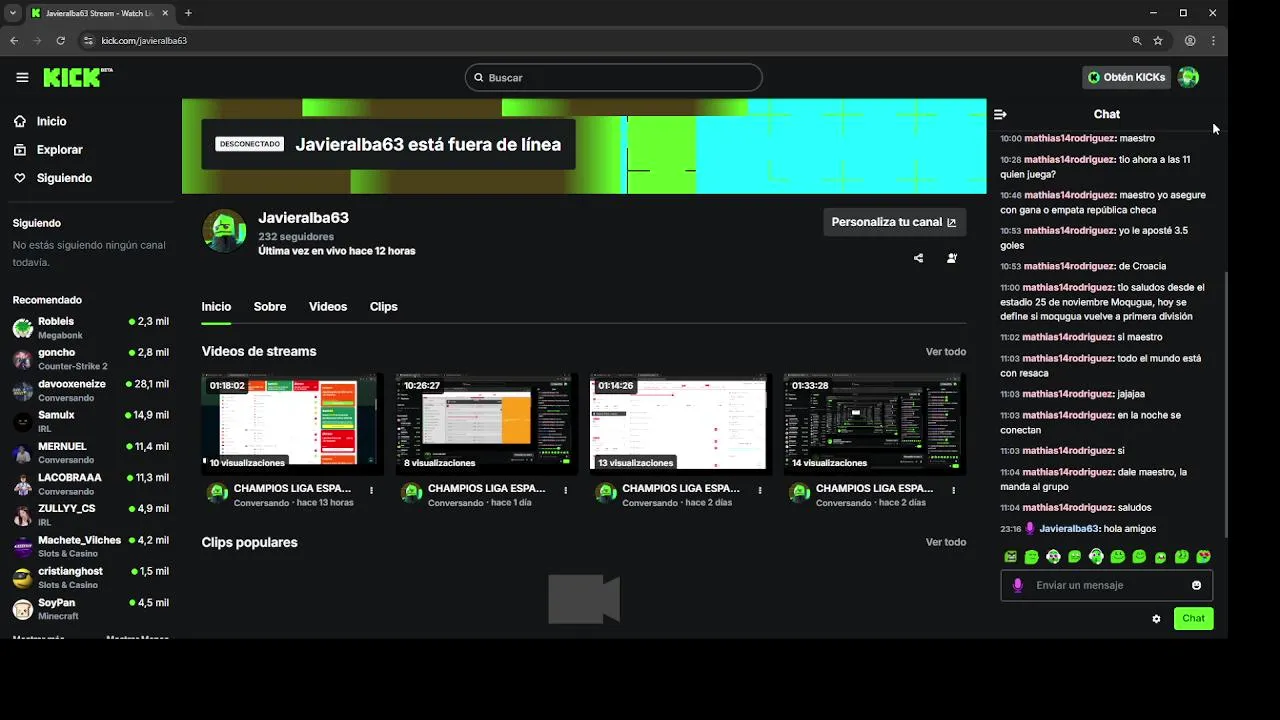Click the '232 seguidores' text
The image size is (1280, 720).
pos(296,237)
